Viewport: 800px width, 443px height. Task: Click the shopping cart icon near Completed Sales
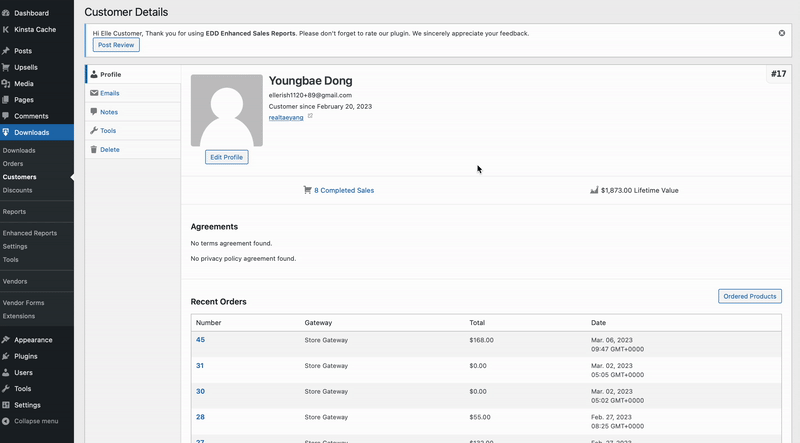307,190
